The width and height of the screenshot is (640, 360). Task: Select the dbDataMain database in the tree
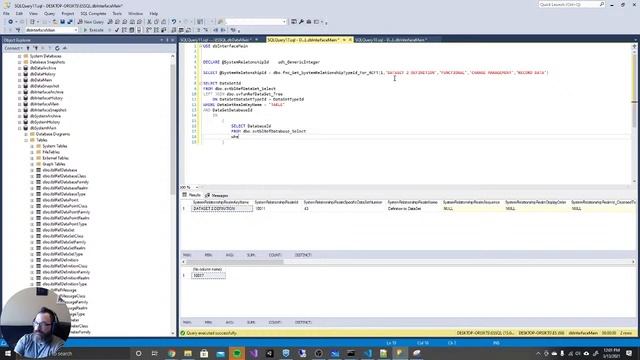[x=41, y=80]
